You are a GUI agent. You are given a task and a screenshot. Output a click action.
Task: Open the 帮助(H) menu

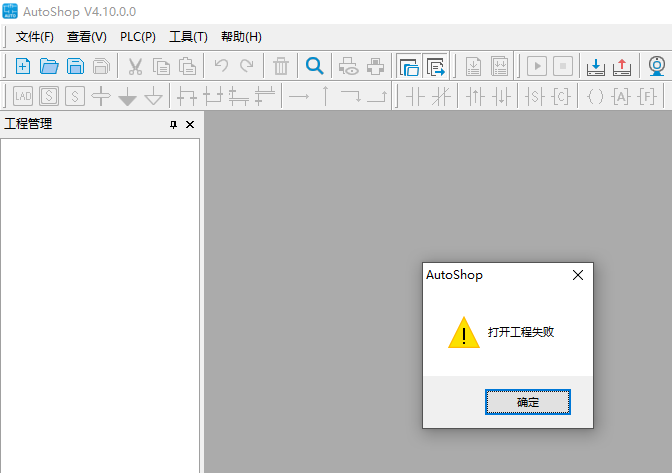(241, 37)
